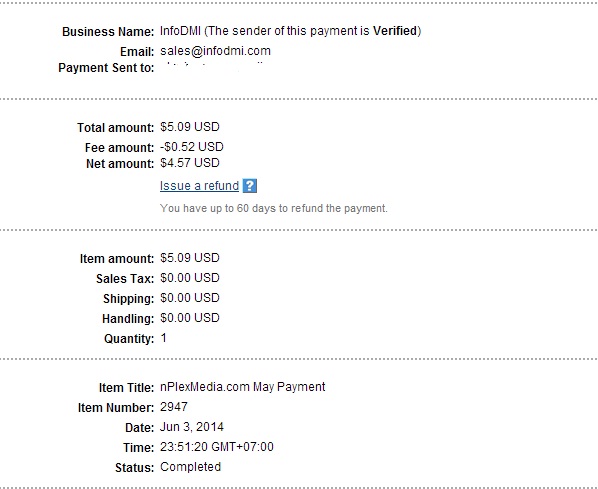Click the nPlexMedia.com May Payment item title
Viewport: 598px width, 489px height.
(243, 387)
